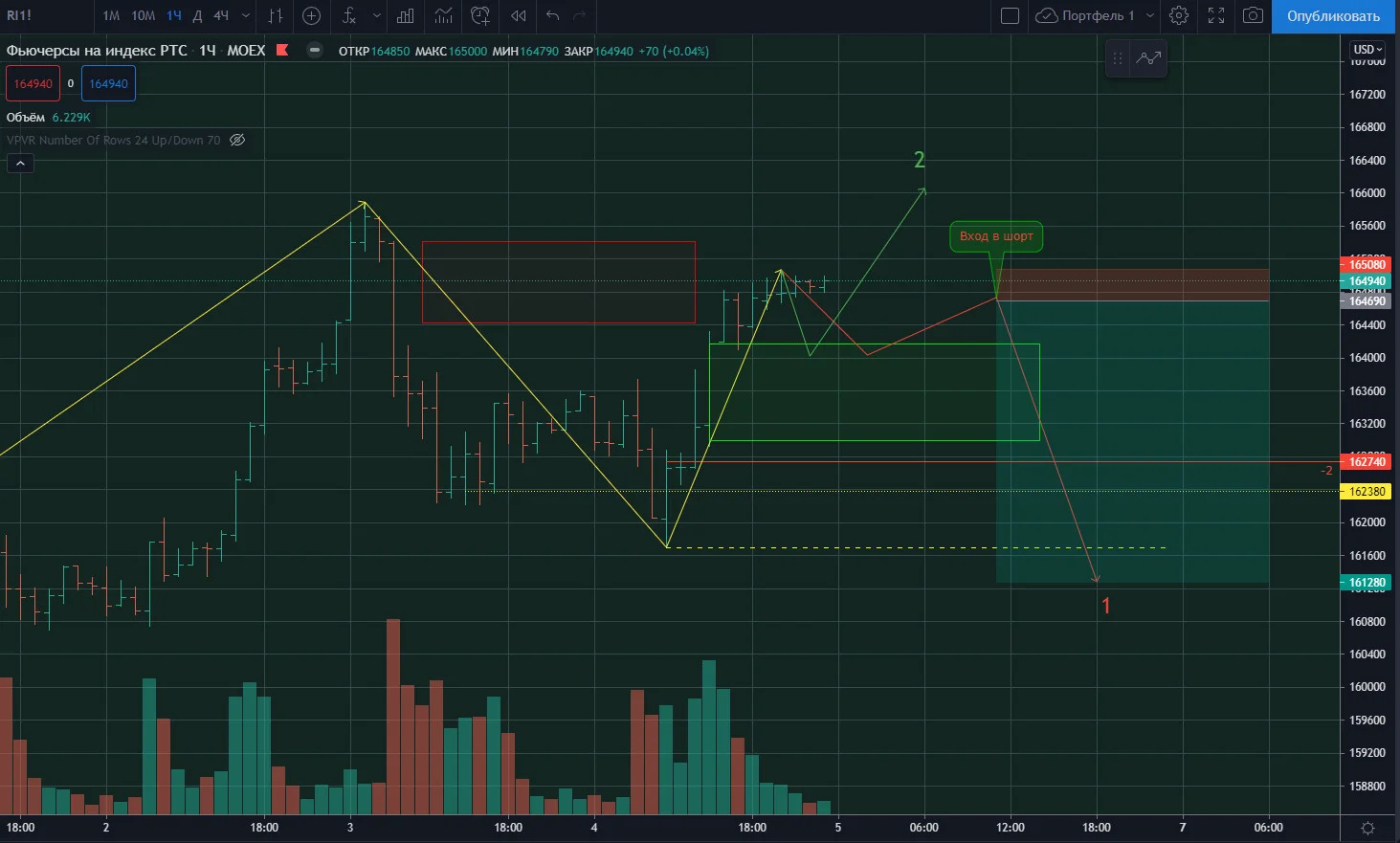Click the chart title 'Фьючерсы на индекс РТС'
The width and height of the screenshot is (1400, 843).
click(x=97, y=51)
